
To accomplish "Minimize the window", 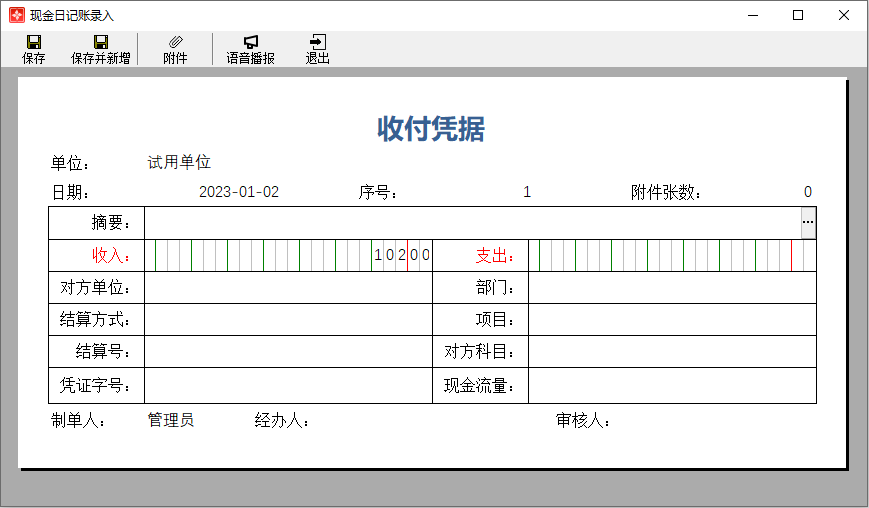I will click(753, 15).
